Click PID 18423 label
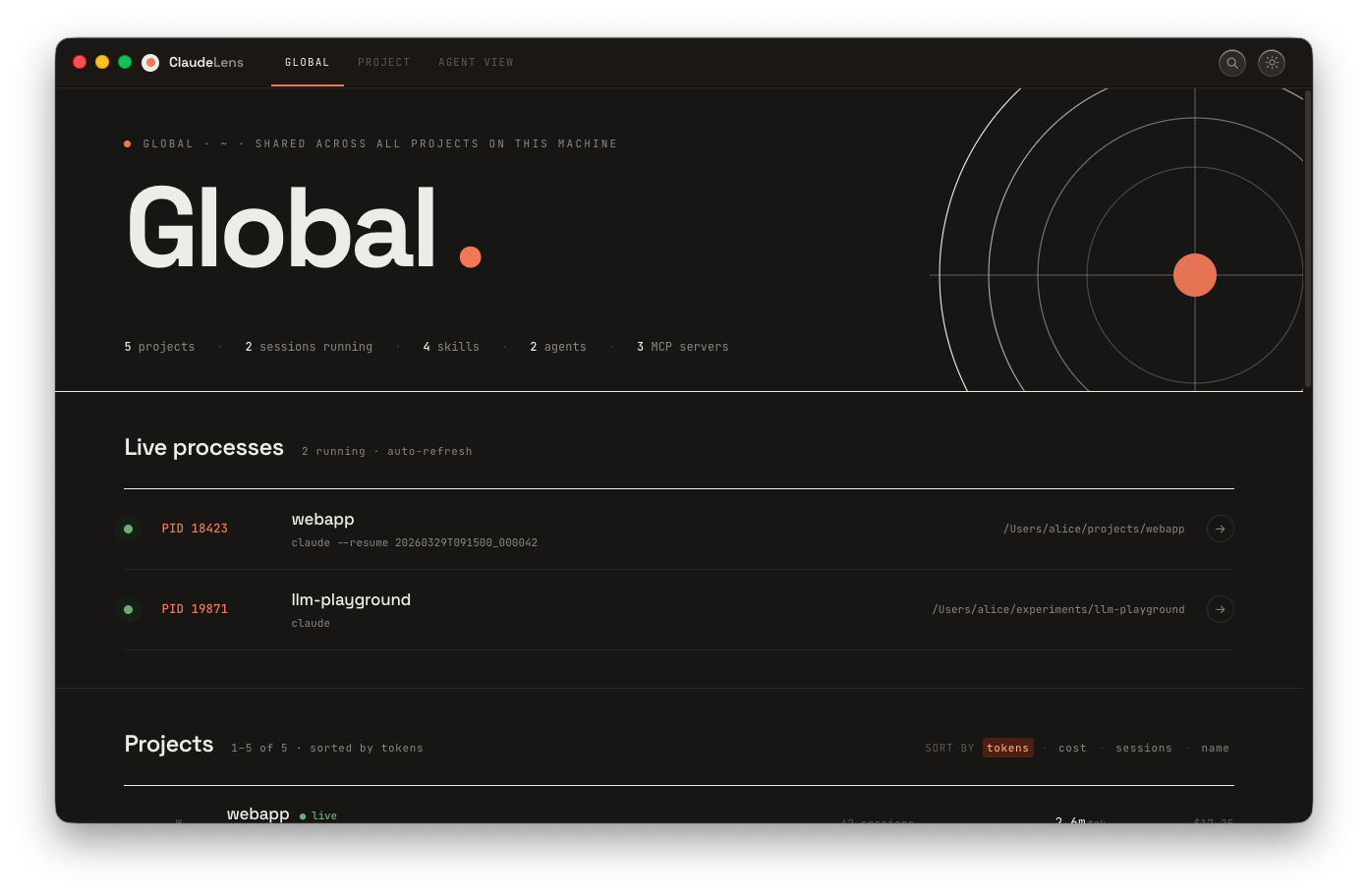The height and width of the screenshot is (896, 1368). (195, 529)
